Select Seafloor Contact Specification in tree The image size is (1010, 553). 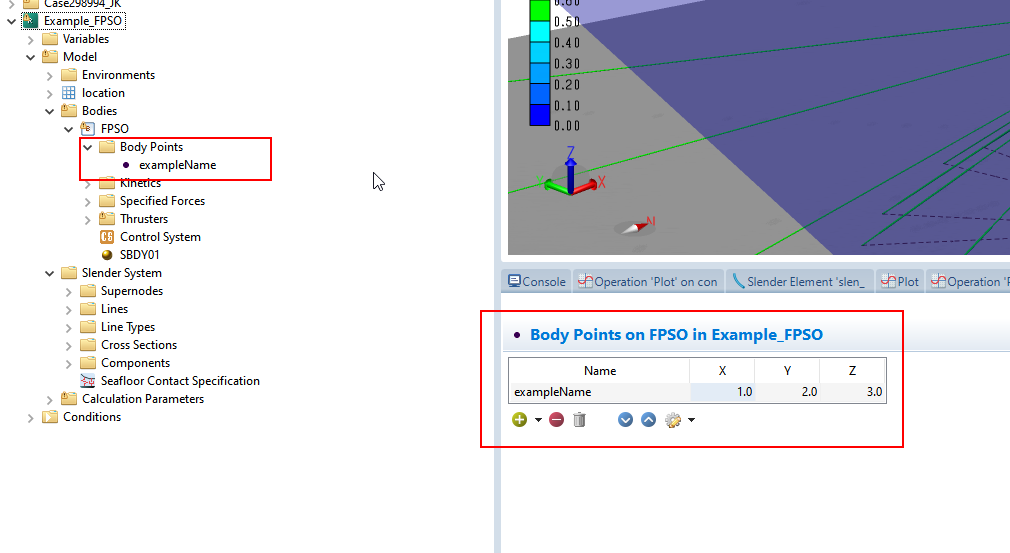pos(180,381)
